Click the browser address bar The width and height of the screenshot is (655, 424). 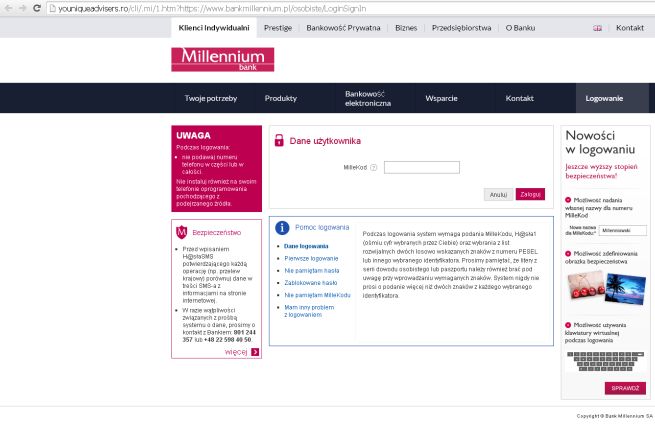pos(350,8)
